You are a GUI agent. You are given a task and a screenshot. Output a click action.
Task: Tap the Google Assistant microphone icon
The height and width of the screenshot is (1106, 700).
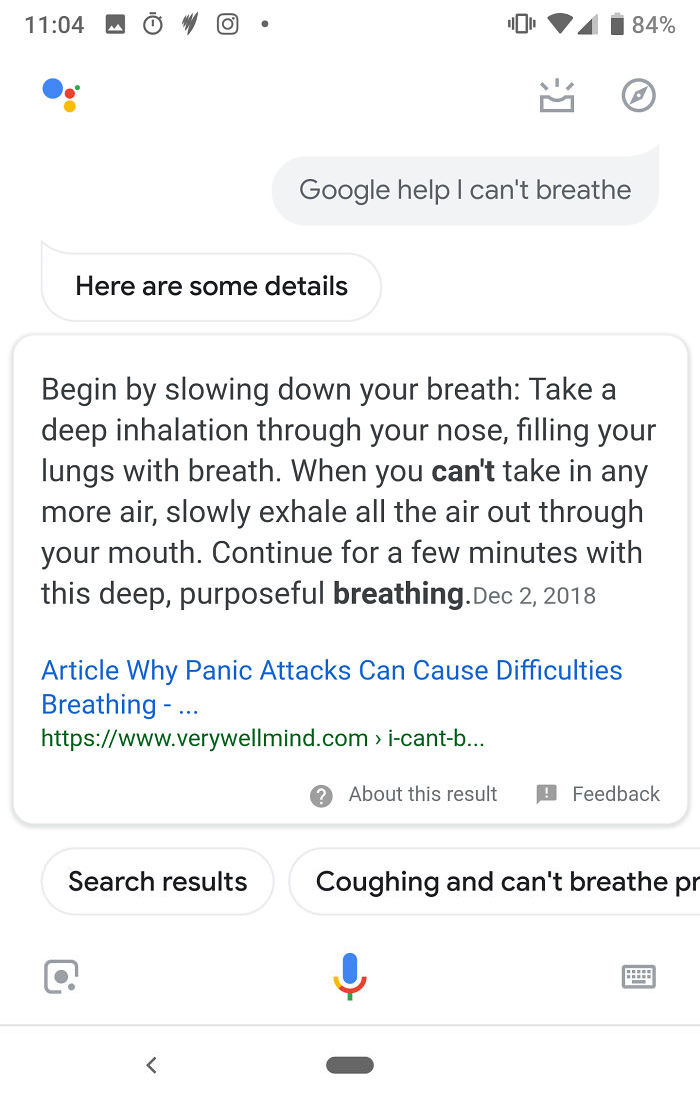coord(350,975)
